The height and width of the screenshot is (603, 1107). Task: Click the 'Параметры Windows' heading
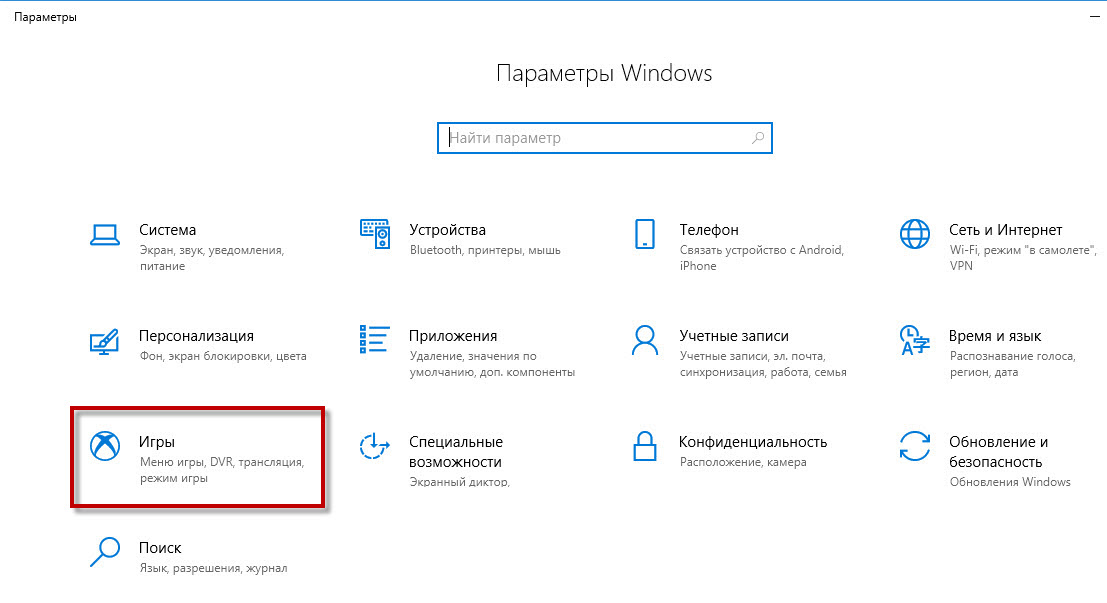[604, 73]
